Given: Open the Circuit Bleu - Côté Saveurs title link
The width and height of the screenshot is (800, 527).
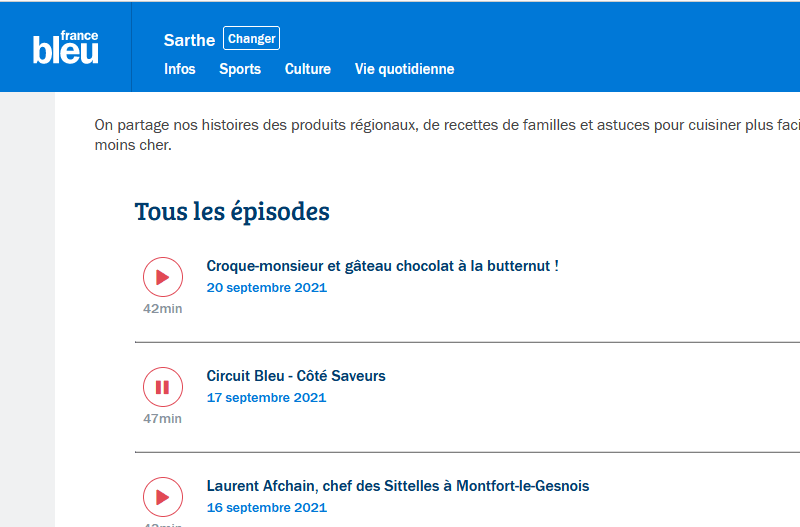Looking at the screenshot, I should [x=296, y=376].
